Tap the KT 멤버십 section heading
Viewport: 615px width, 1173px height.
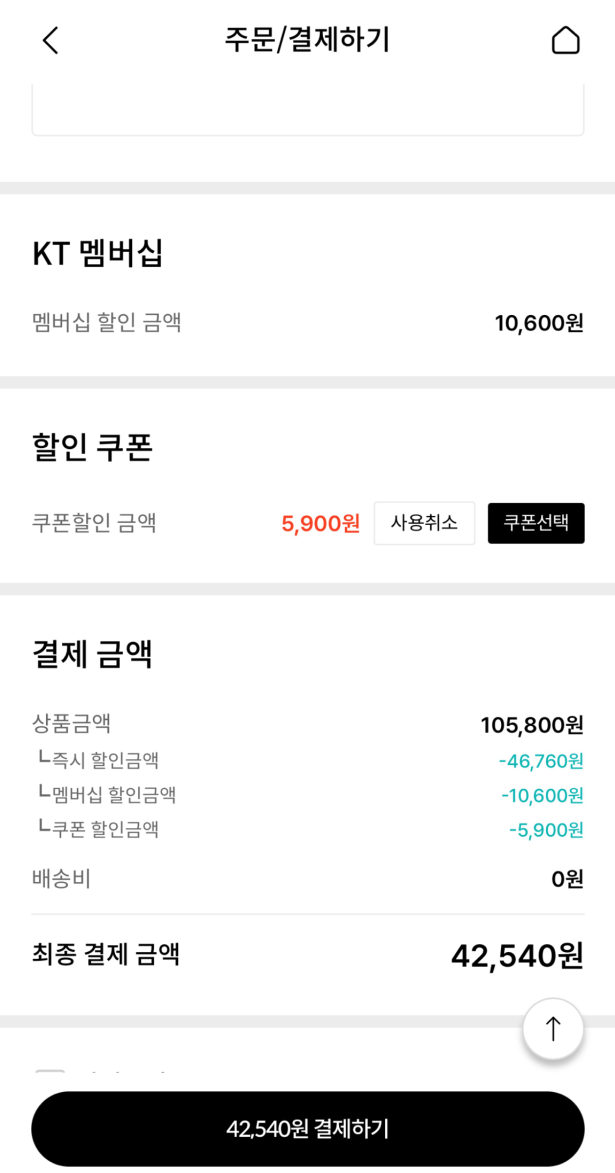tap(97, 254)
